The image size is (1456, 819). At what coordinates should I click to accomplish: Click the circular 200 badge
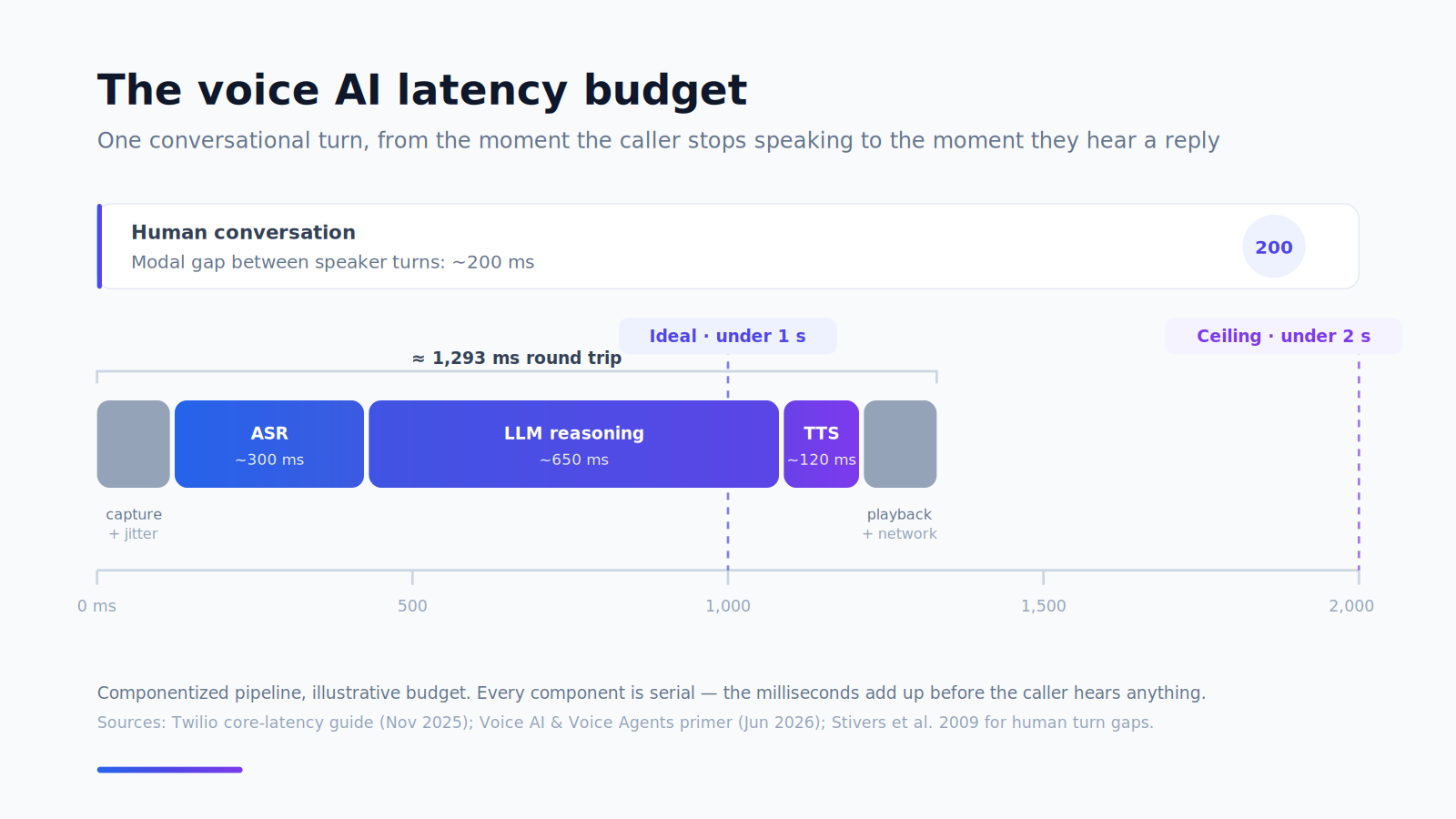click(1274, 247)
